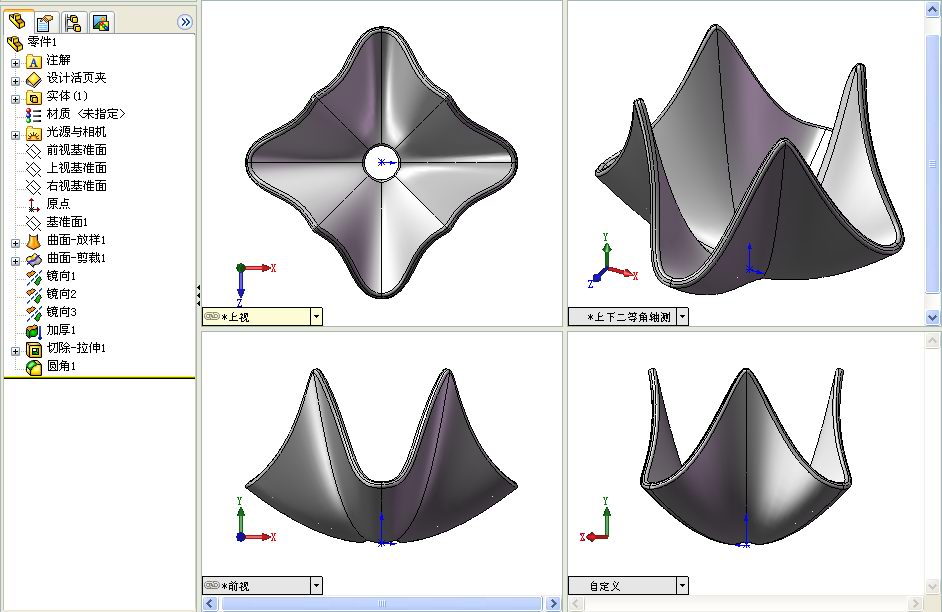Select 前视基准面 label in tree
The image size is (942, 612).
[x=76, y=150]
